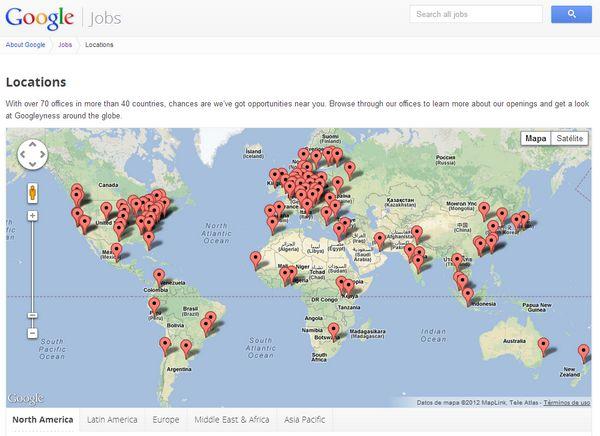Click the map pin in Chile
This screenshot has width=600, height=436.
[x=165, y=346]
